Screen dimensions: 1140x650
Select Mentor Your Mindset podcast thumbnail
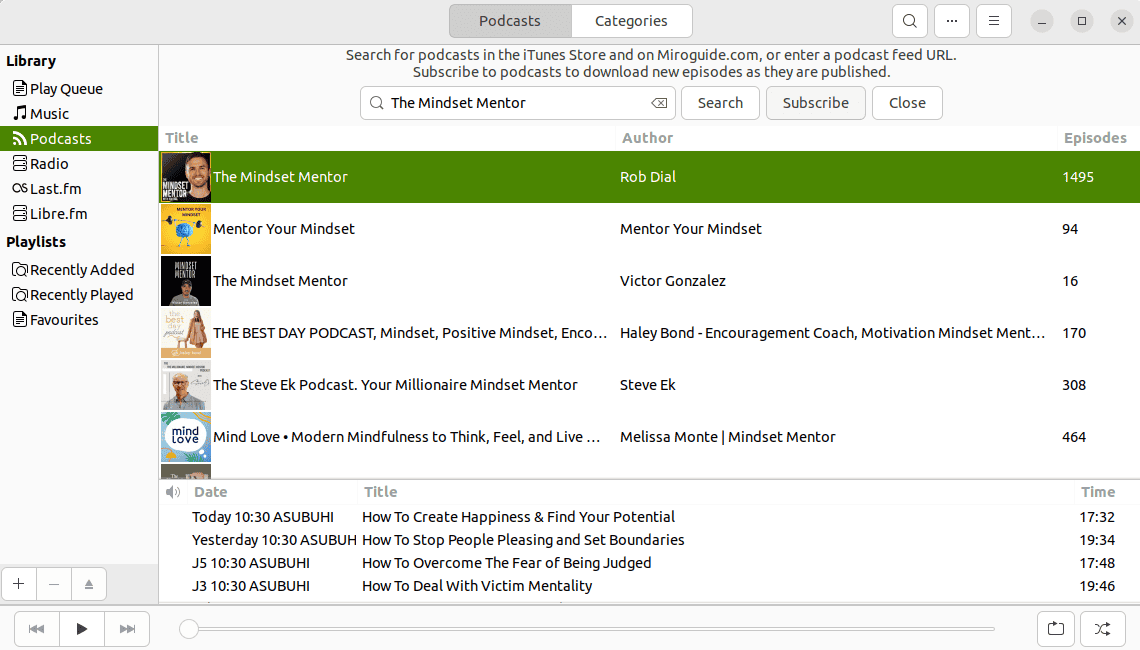pyautogui.click(x=186, y=229)
